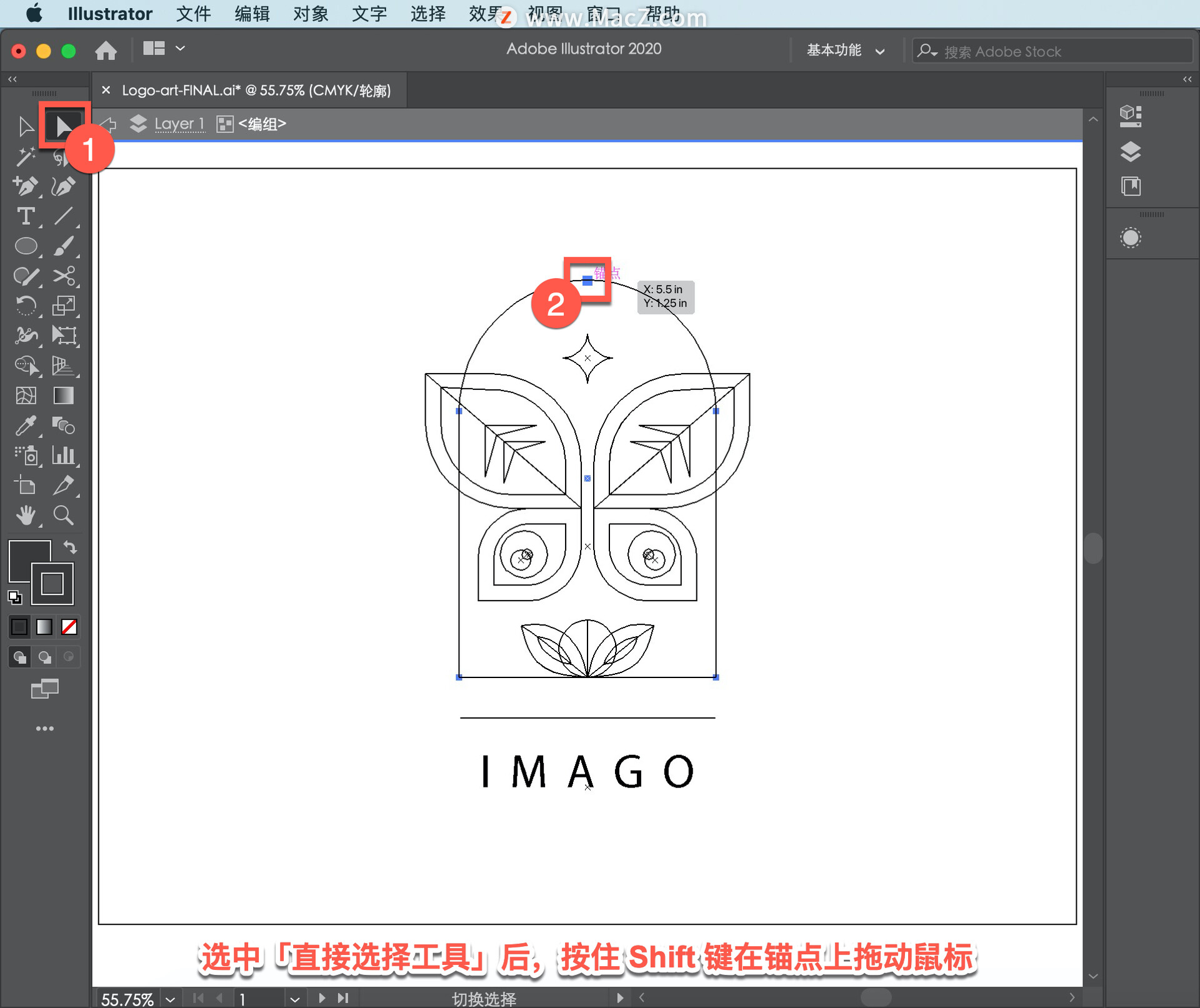Open the arrange documents dropdown
The image size is (1200, 1008).
click(164, 48)
